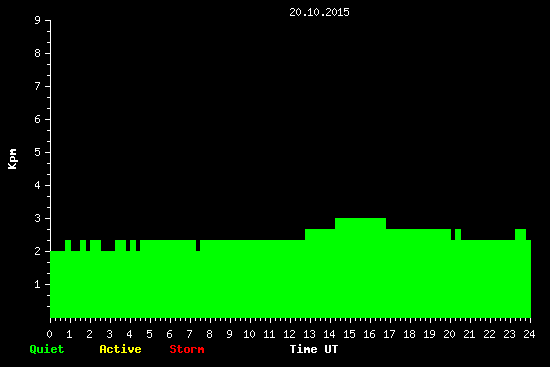Screen dimensions: 550x367
Task: Click the number 1 on Kpm axis
Action: [38, 284]
